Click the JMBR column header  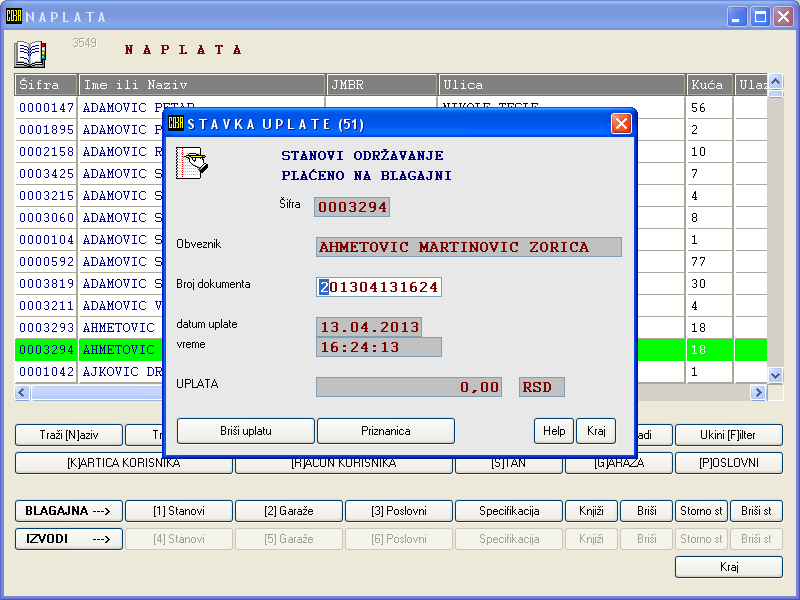click(x=382, y=85)
